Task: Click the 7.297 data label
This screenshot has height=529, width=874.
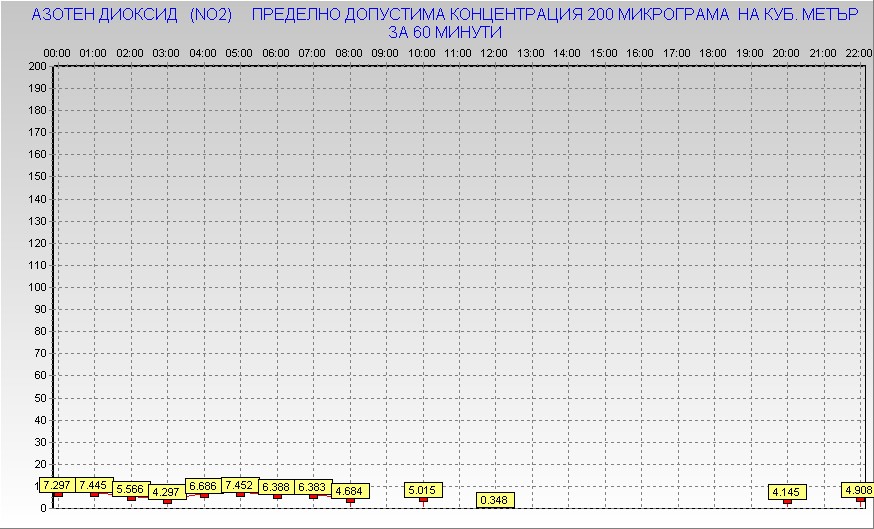Action: (x=57, y=486)
